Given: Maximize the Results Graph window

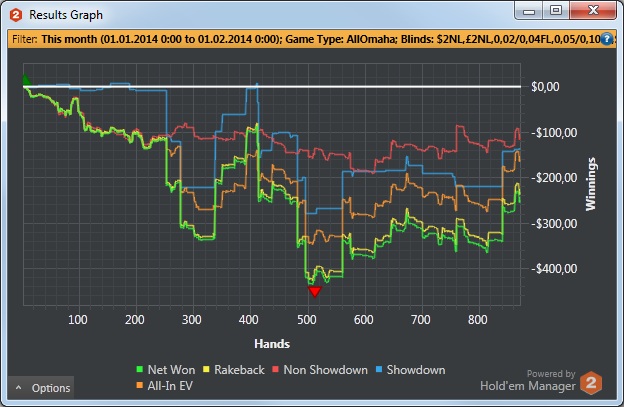Looking at the screenshot, I should pyautogui.click(x=556, y=11).
